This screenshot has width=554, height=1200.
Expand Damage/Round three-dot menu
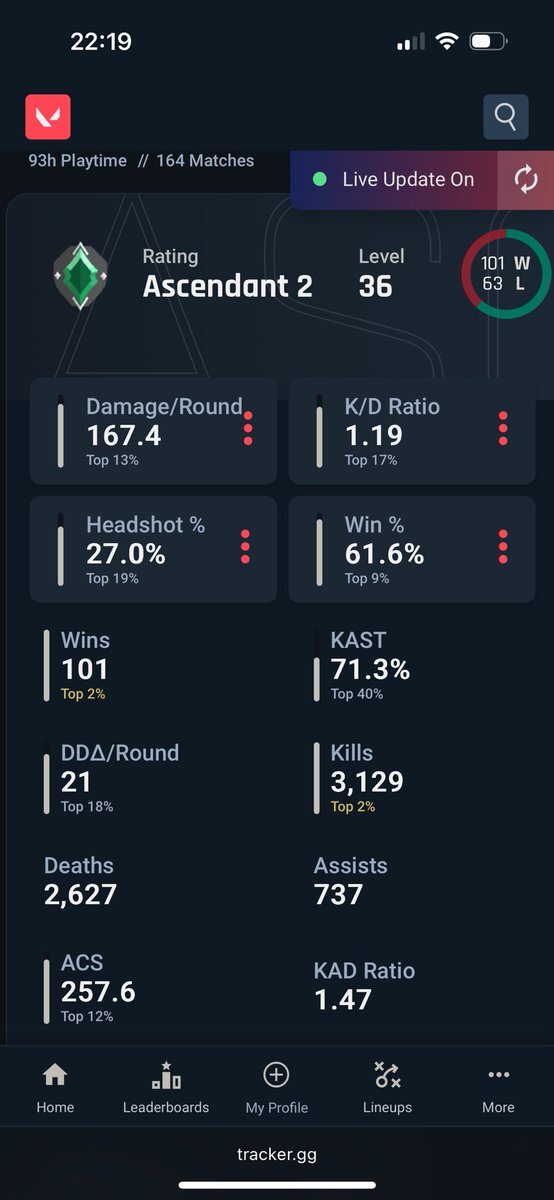coord(248,429)
